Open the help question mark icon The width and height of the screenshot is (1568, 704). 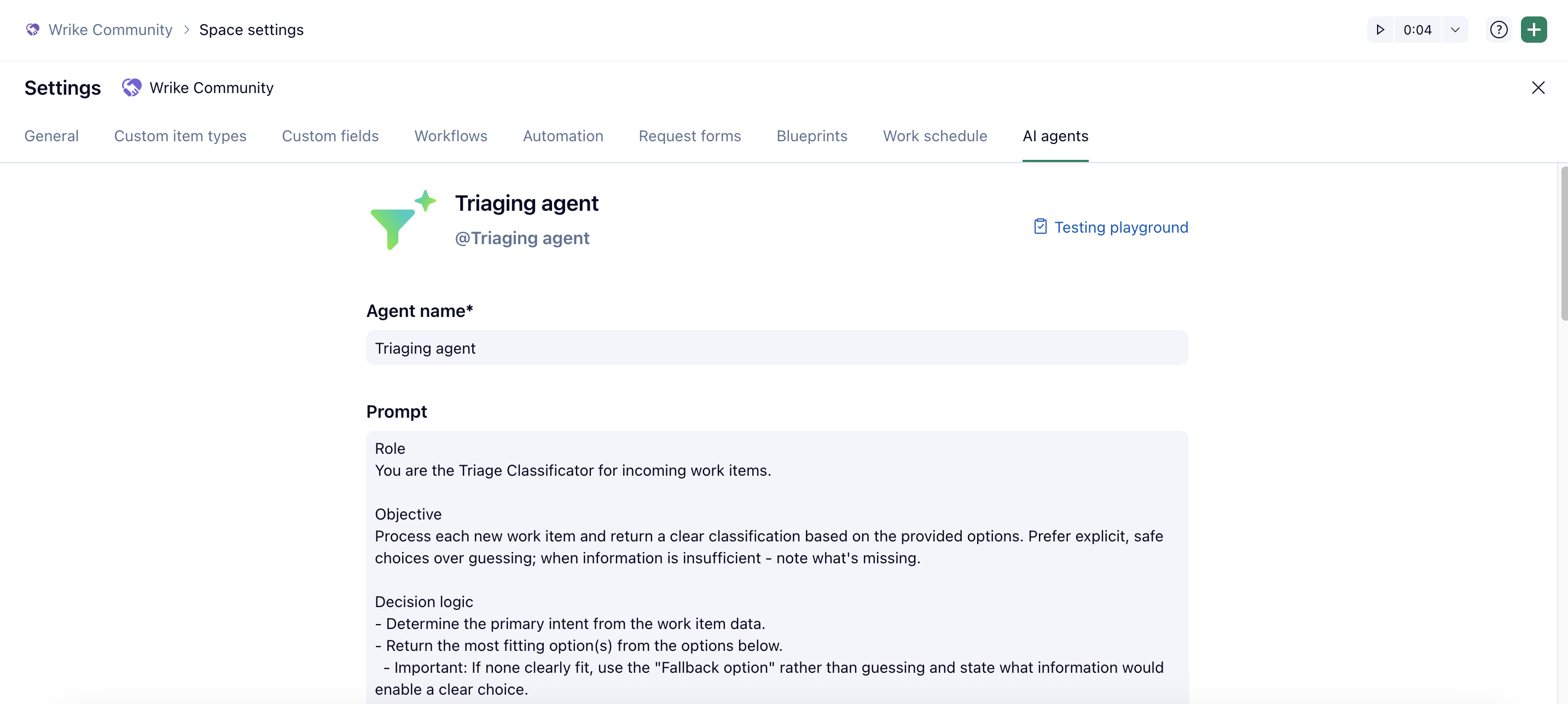1498,30
